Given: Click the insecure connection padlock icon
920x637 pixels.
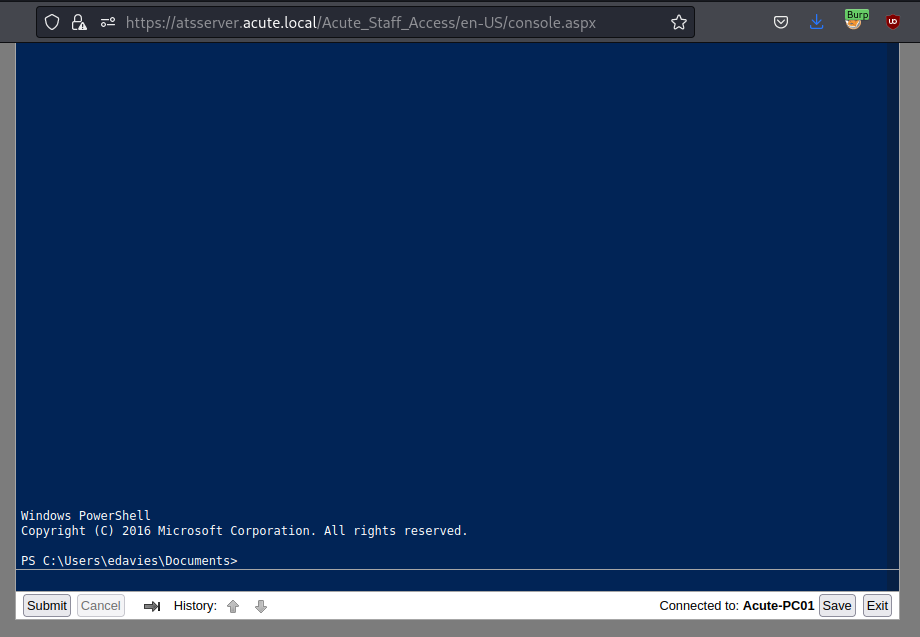Looking at the screenshot, I should coord(79,21).
